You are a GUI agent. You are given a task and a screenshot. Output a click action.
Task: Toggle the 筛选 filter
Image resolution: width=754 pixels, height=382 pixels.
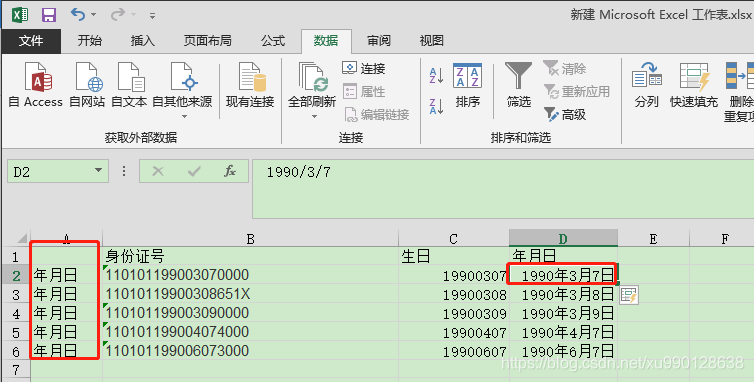click(x=518, y=85)
